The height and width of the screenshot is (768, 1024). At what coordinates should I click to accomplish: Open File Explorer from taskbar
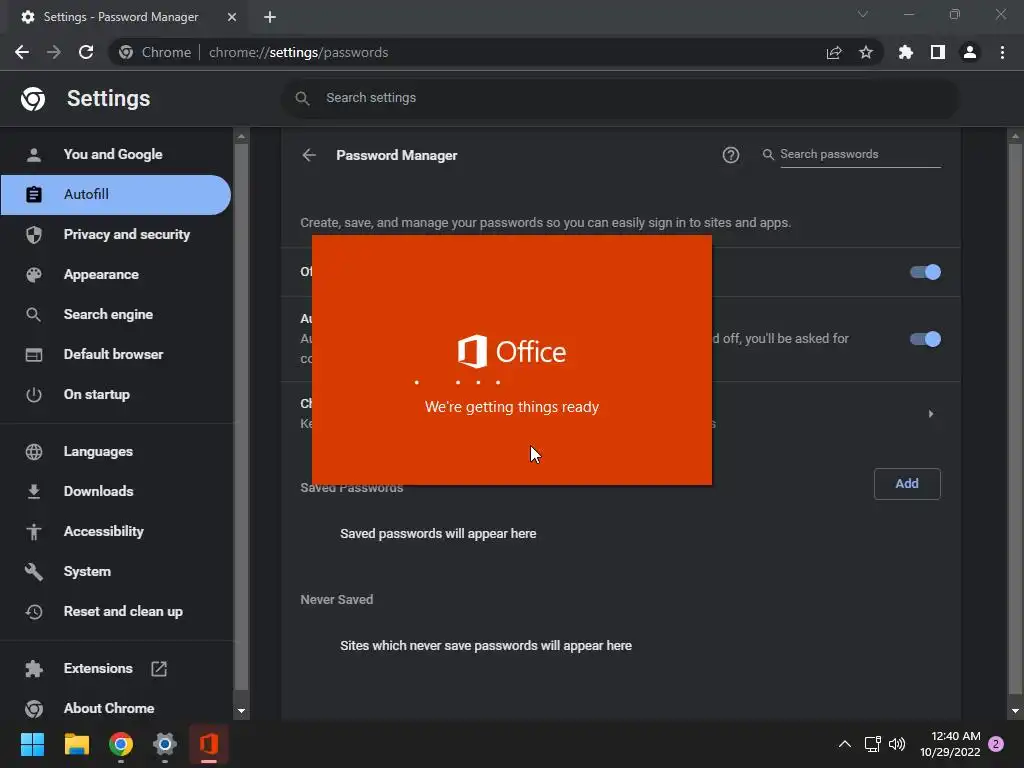click(x=76, y=744)
